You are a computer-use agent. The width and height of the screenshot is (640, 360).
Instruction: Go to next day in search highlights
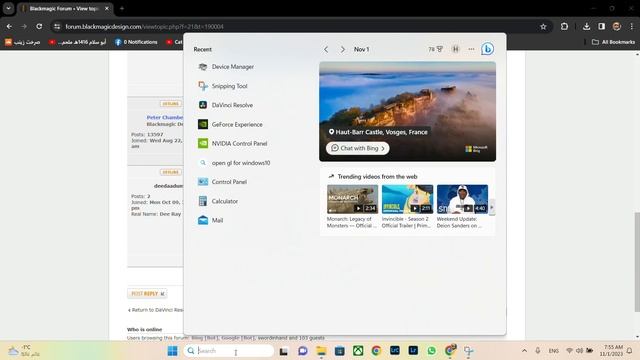[342, 49]
